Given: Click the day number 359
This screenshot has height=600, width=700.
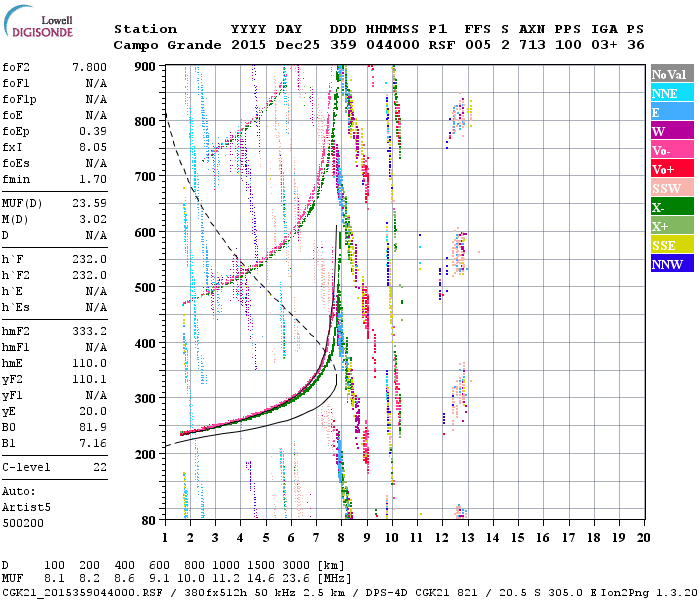Looking at the screenshot, I should coord(343,45).
